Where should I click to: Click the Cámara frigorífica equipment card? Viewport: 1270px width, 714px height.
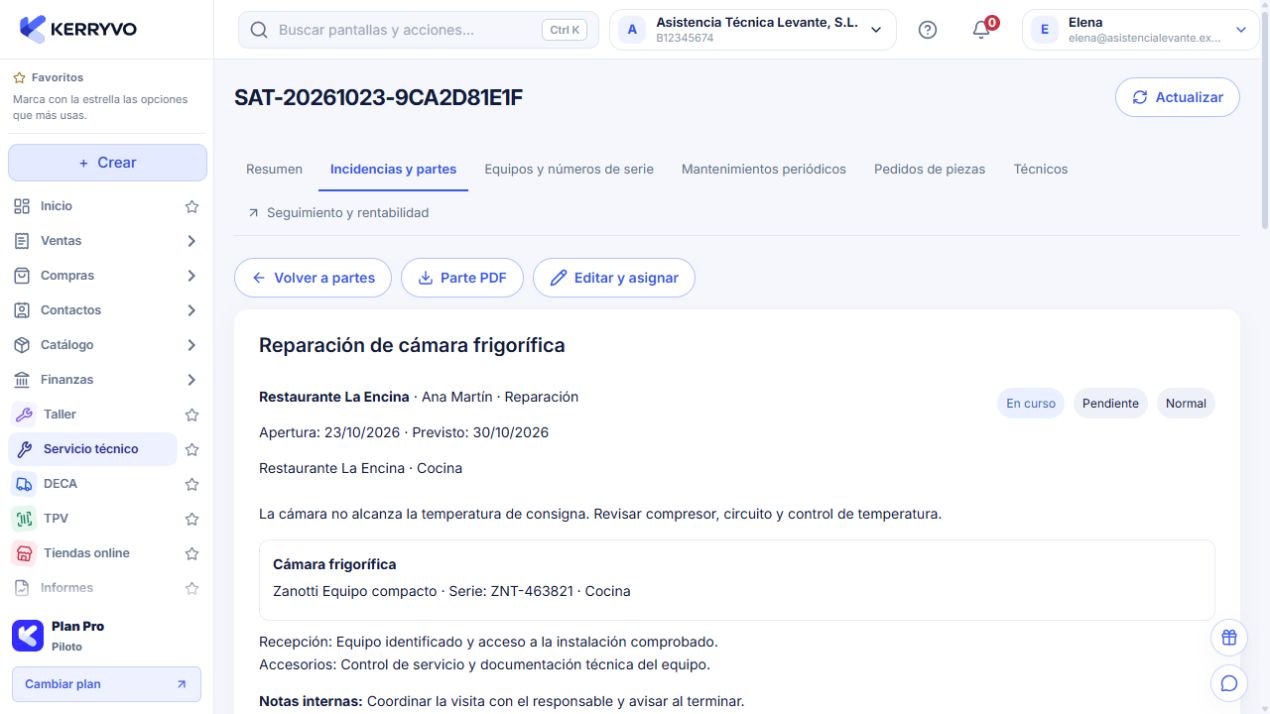[x=737, y=580]
